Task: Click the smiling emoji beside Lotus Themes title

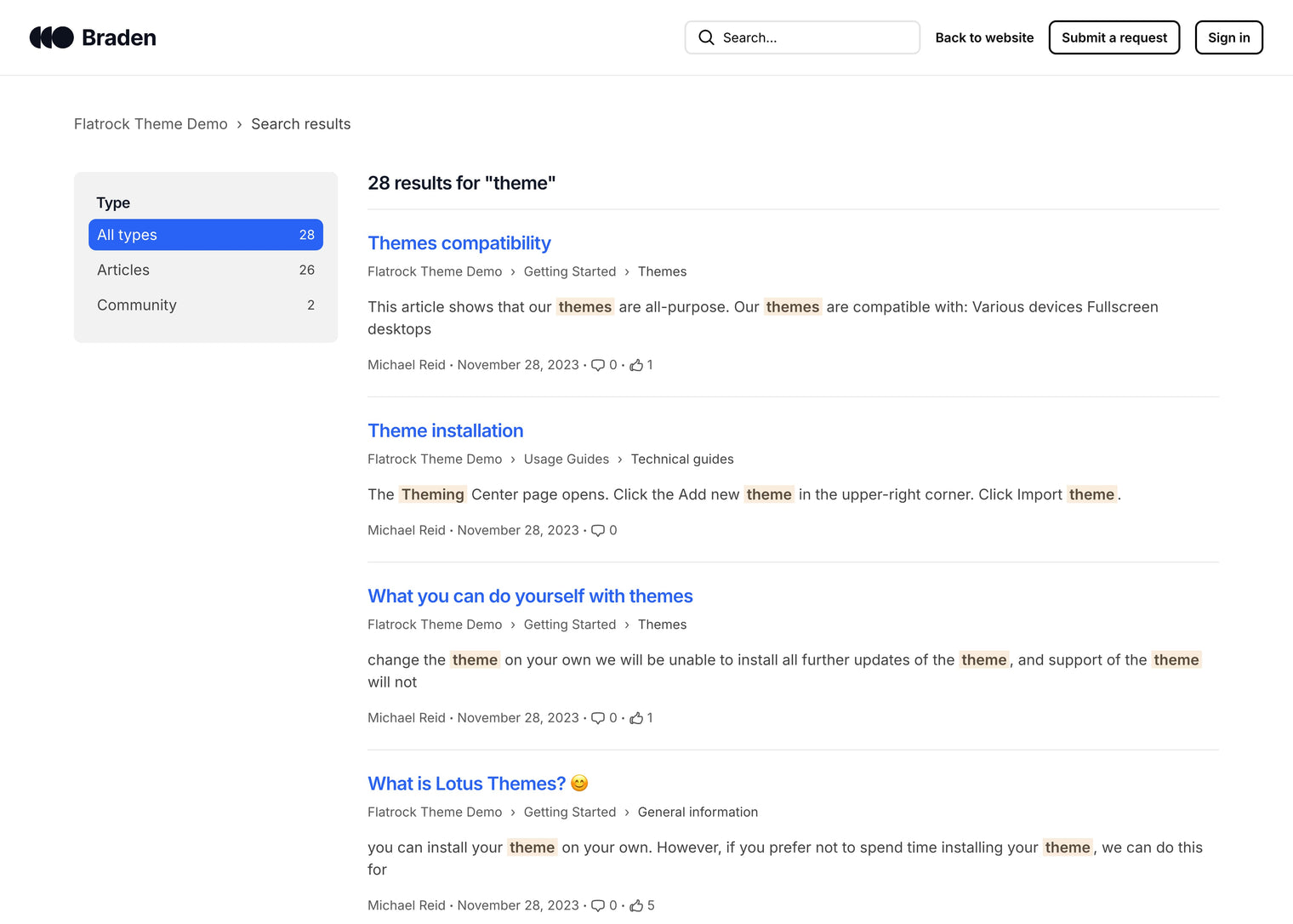Action: (x=578, y=783)
